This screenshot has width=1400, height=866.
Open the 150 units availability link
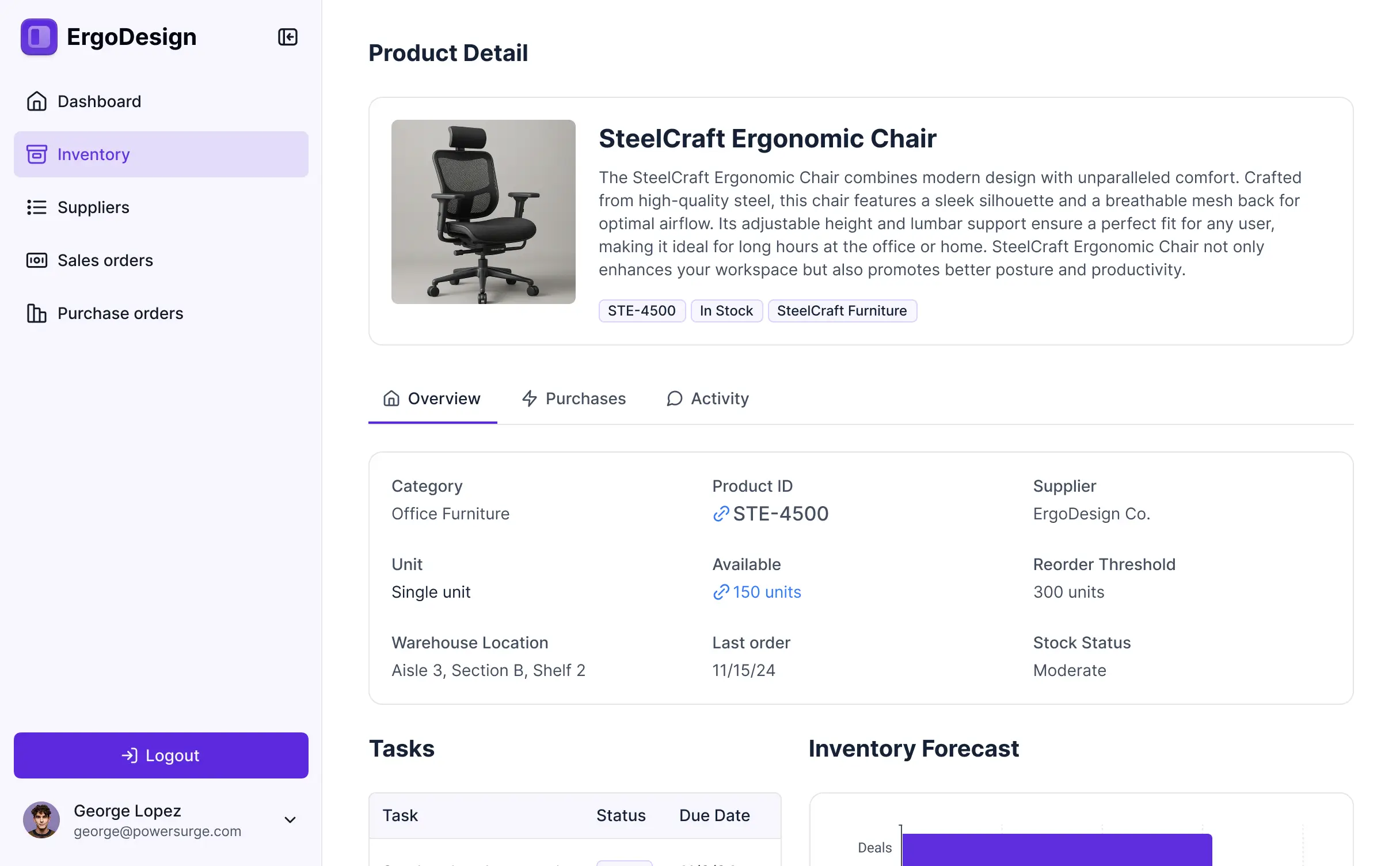pyautogui.click(x=767, y=592)
